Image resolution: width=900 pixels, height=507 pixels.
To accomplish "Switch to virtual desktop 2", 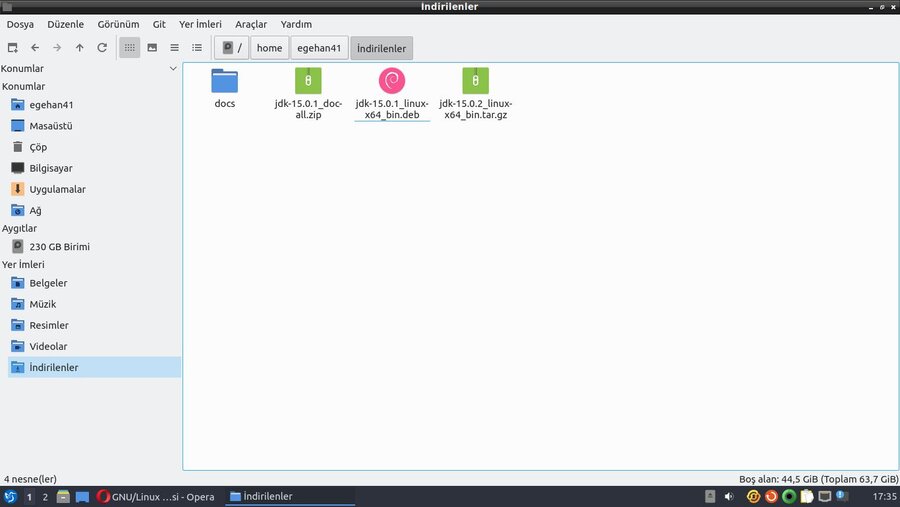I will [x=45, y=497].
